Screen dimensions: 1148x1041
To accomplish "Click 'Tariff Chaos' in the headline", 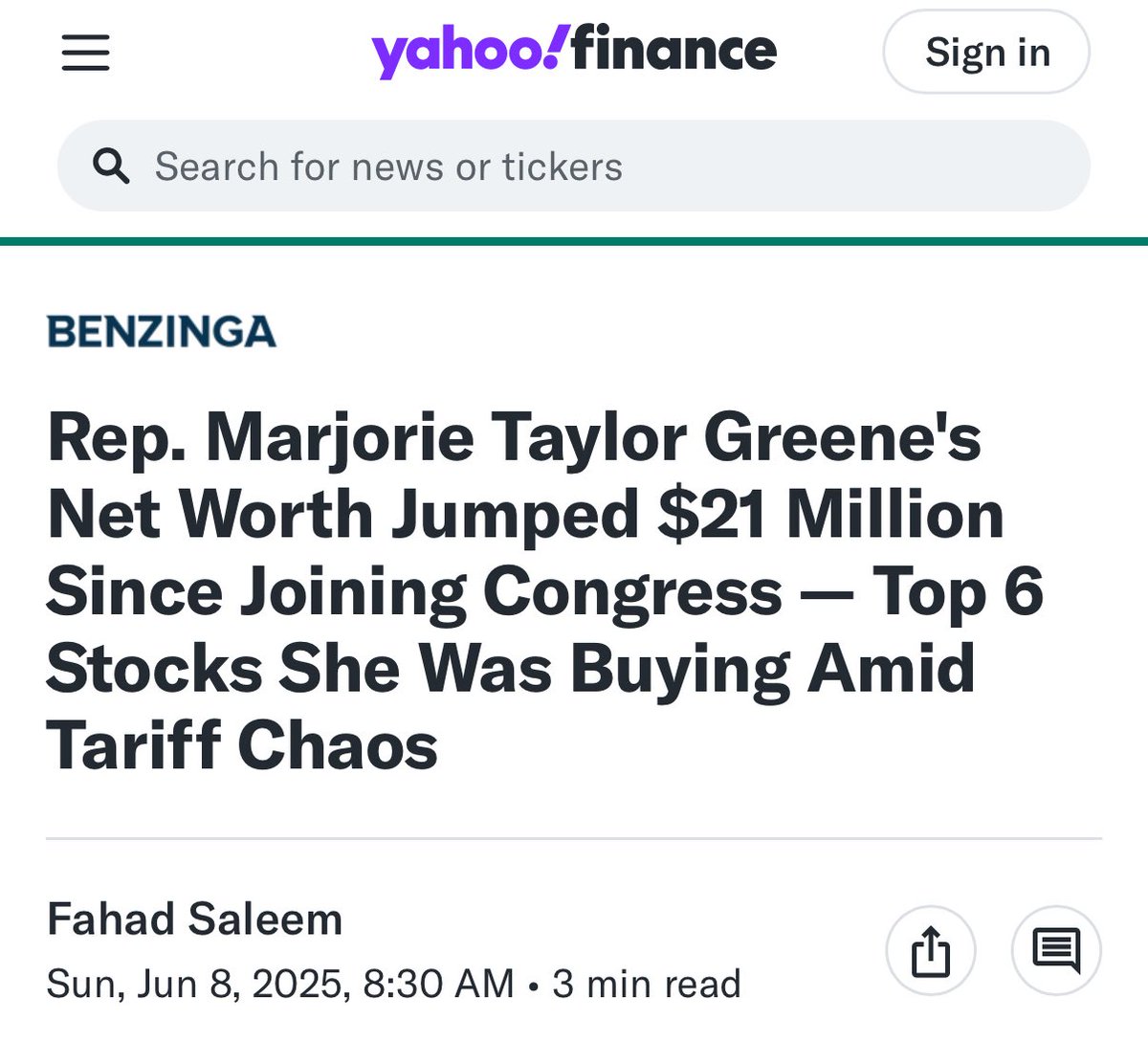I will [242, 745].
